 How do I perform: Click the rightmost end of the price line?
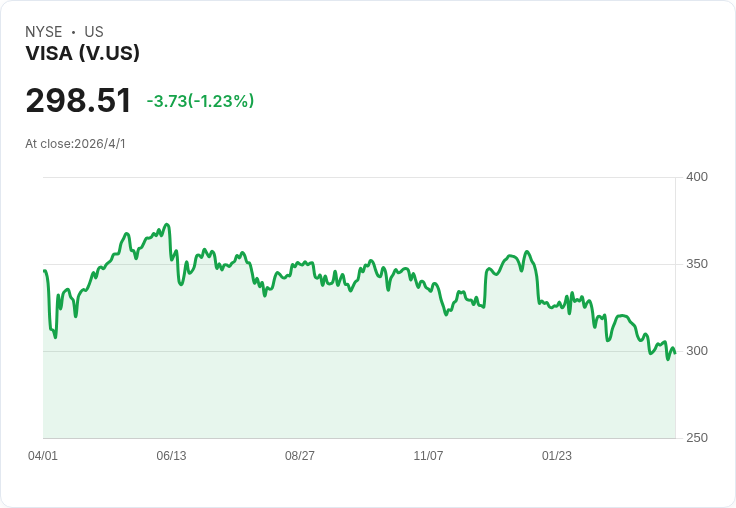675,352
